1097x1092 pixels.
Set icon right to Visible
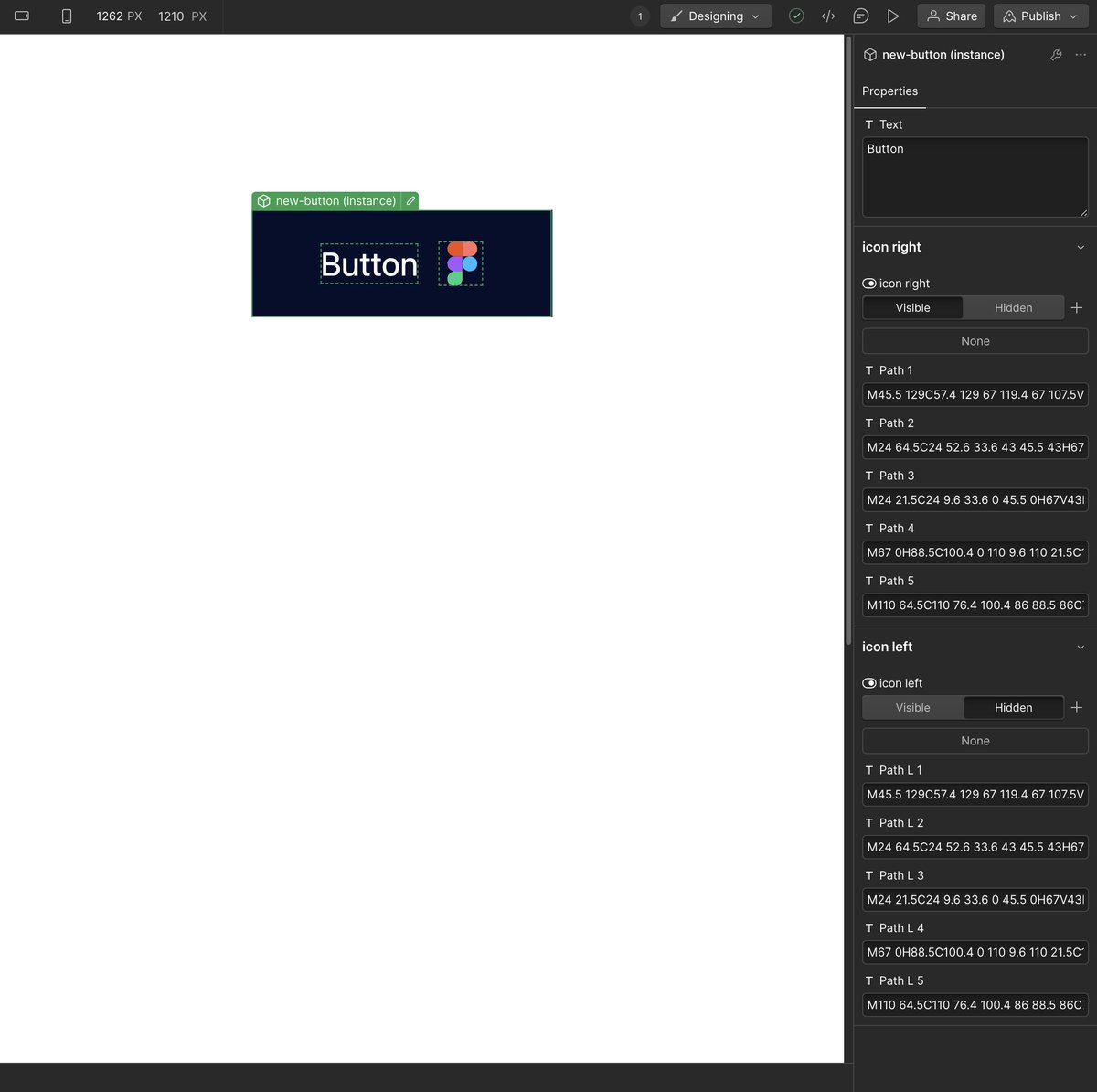click(x=913, y=308)
